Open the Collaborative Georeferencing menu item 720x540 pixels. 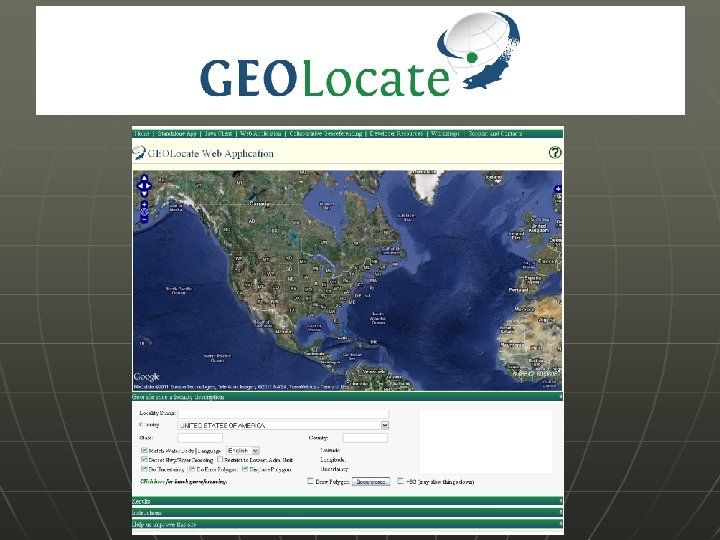326,134
